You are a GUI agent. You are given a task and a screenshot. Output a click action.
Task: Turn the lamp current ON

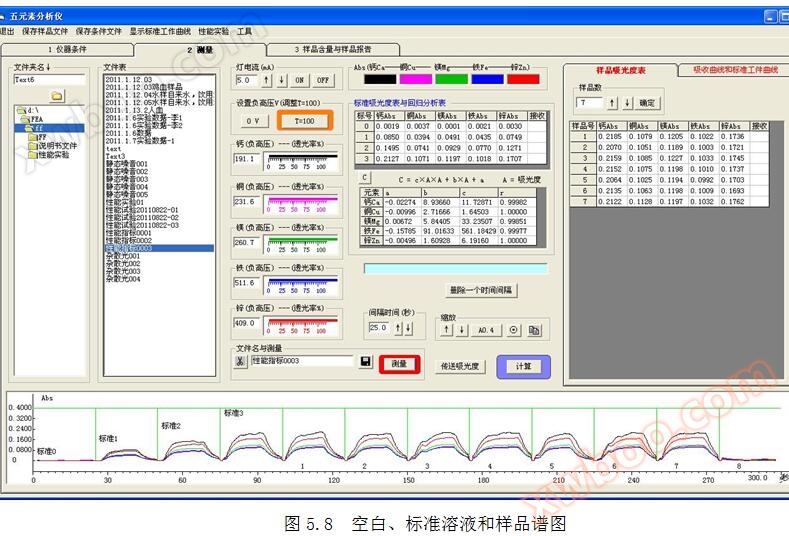coord(299,80)
